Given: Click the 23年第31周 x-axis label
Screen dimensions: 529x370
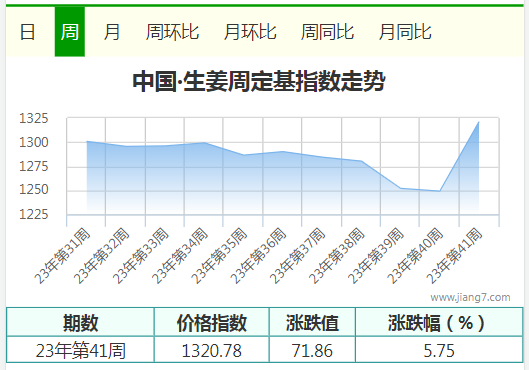Looking at the screenshot, I should (62, 256).
